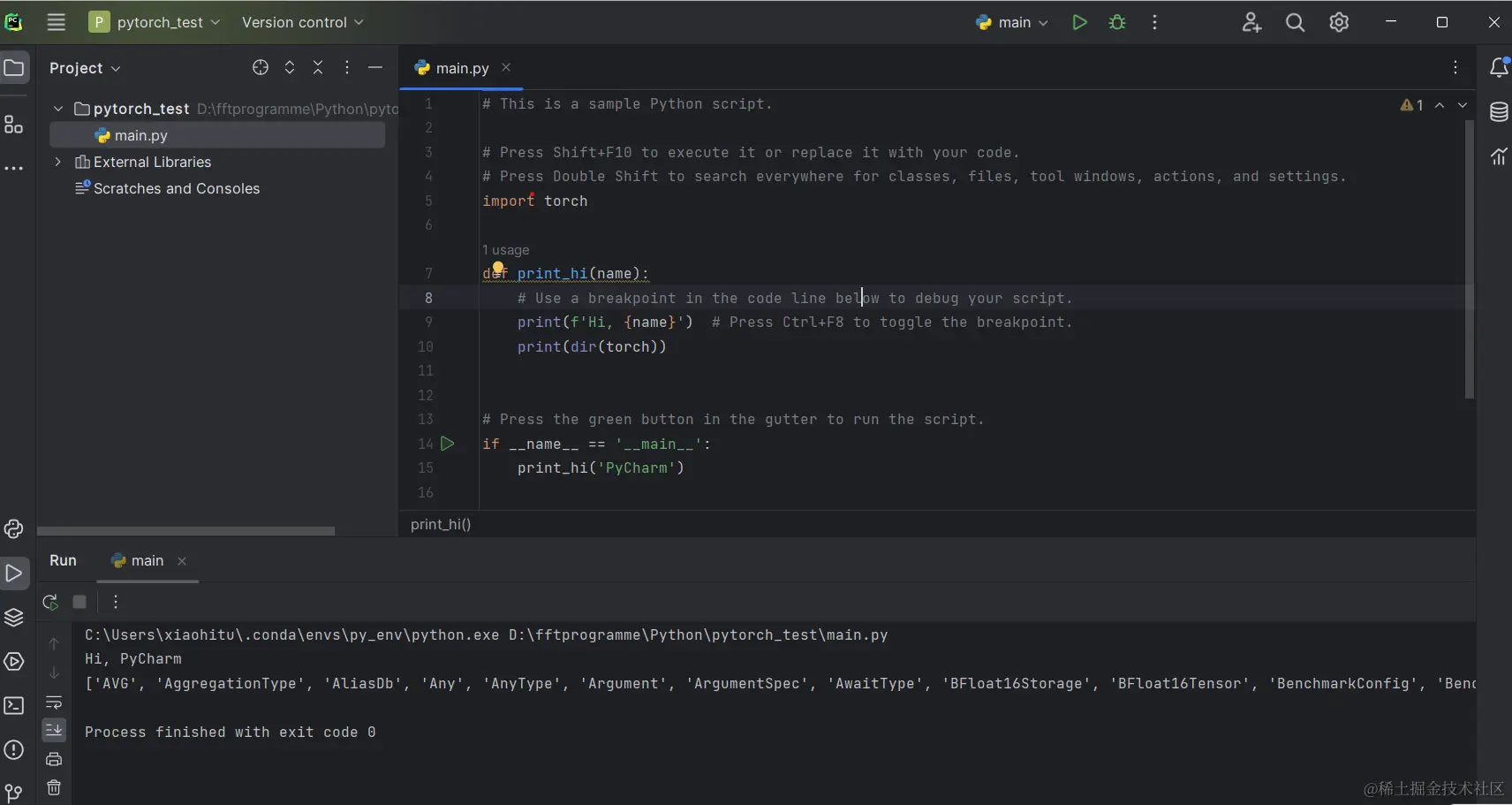This screenshot has height=805, width=1512.
Task: Print the Run console output
Action: coord(54,759)
